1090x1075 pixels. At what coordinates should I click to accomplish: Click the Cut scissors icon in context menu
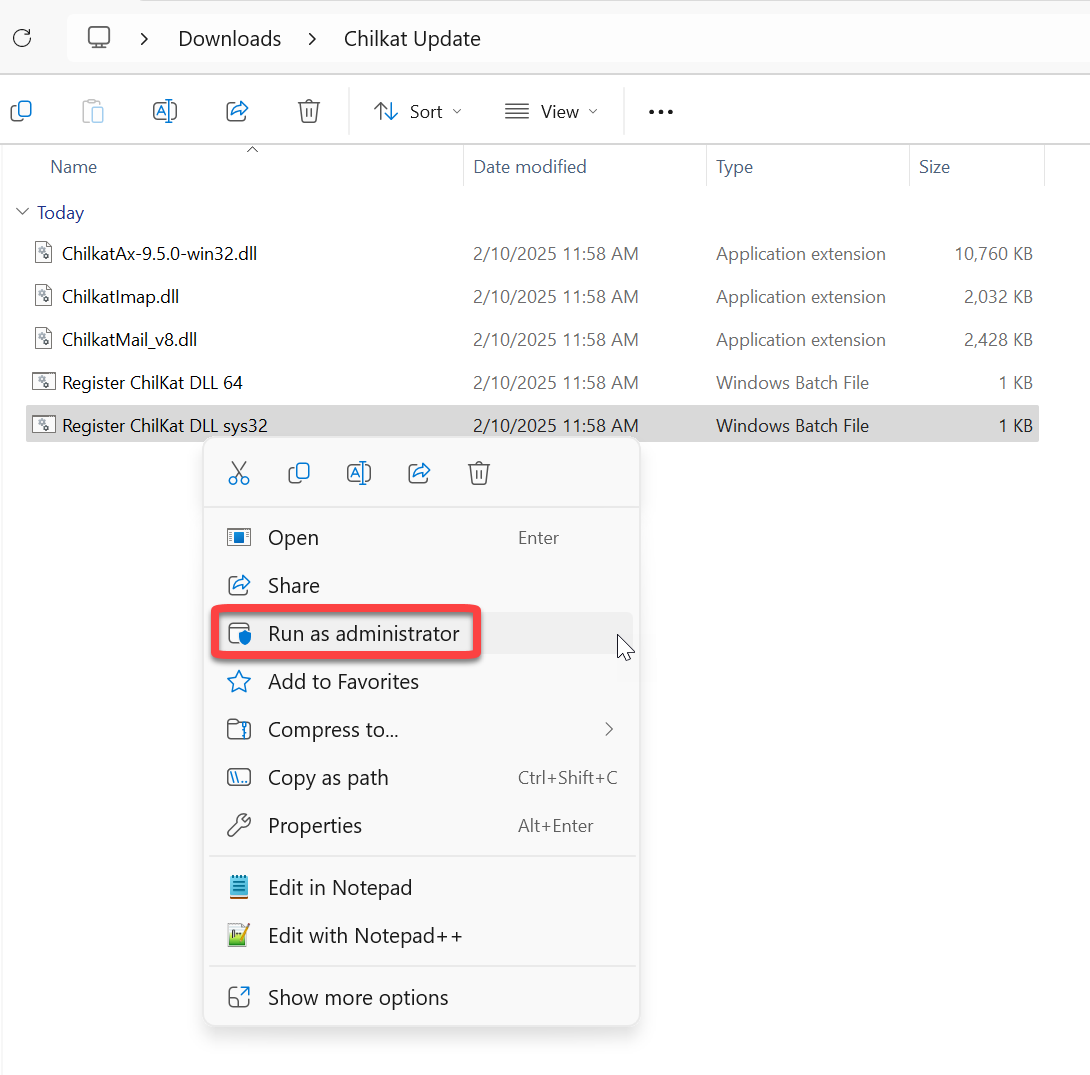239,473
